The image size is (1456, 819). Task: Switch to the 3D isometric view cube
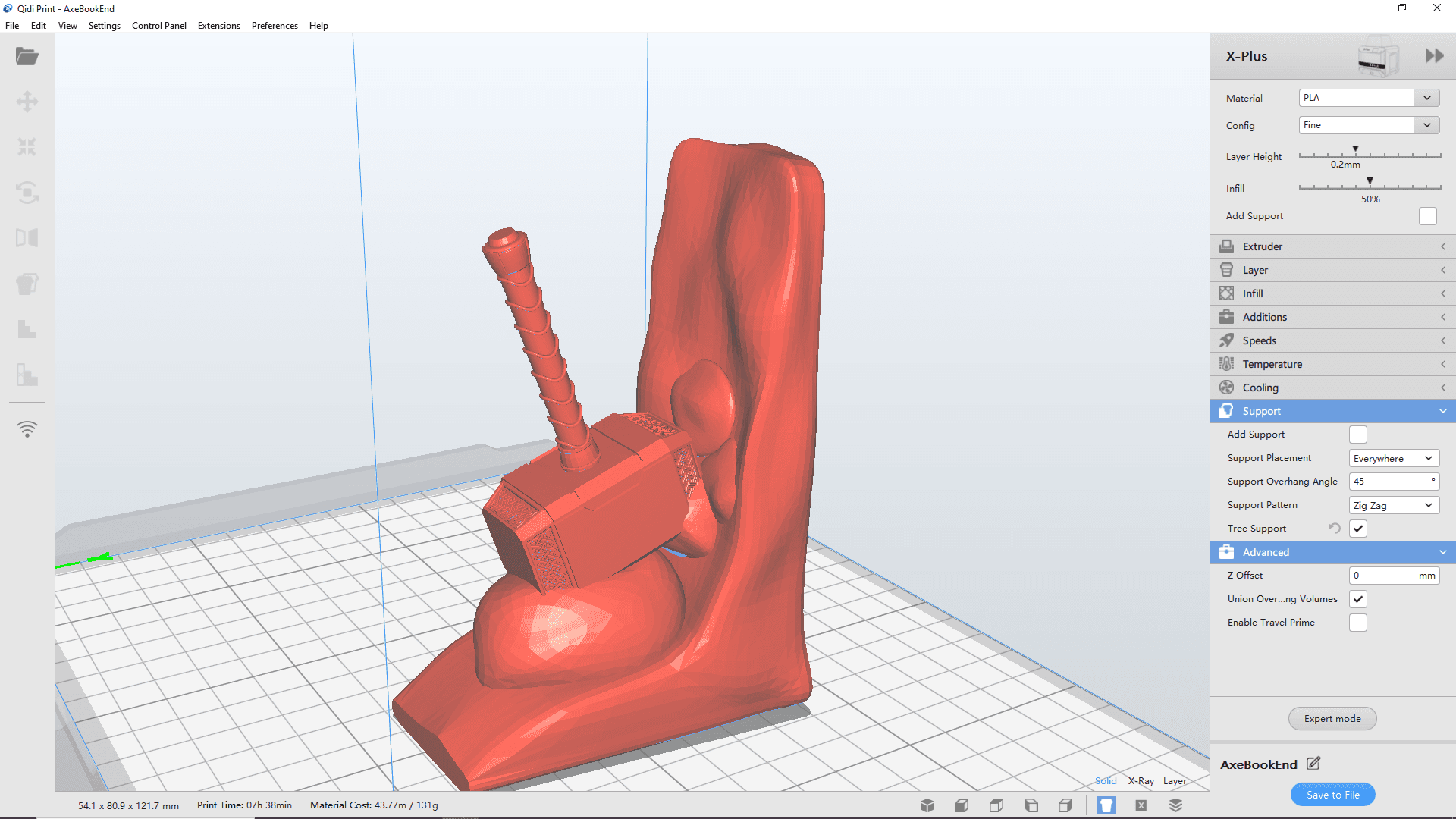click(927, 805)
